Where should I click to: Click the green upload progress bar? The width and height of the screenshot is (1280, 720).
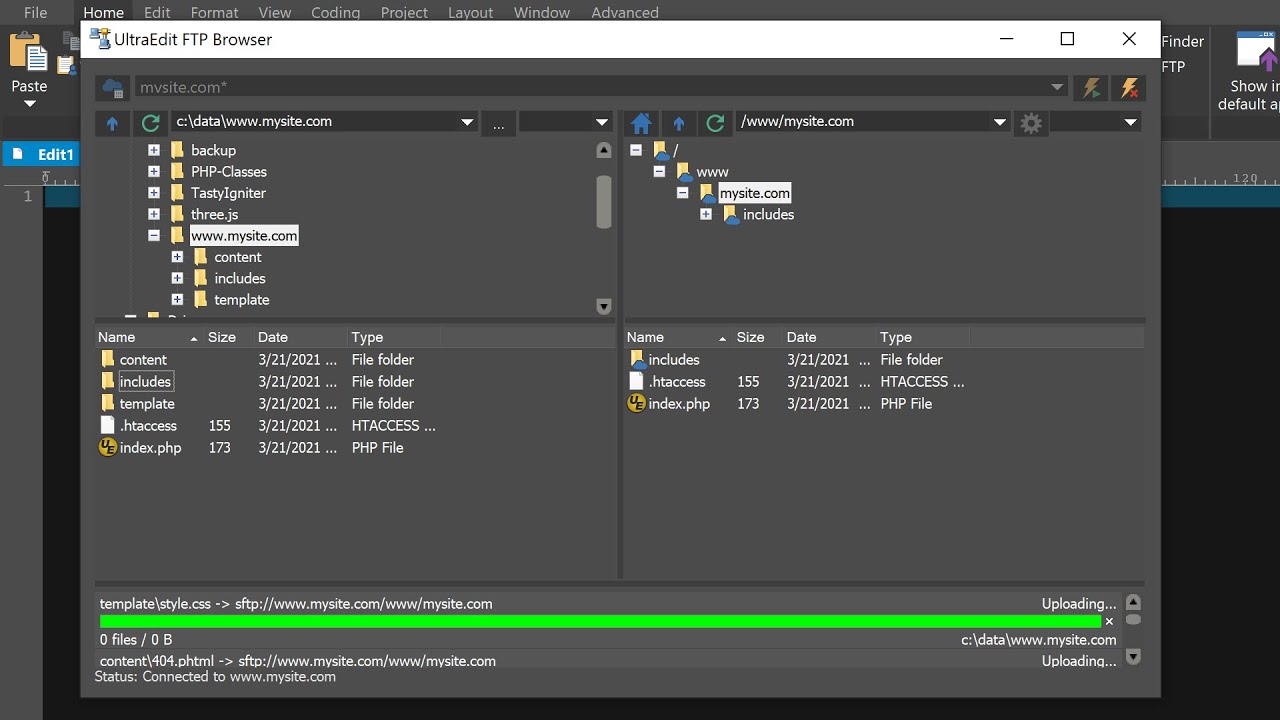click(x=600, y=622)
